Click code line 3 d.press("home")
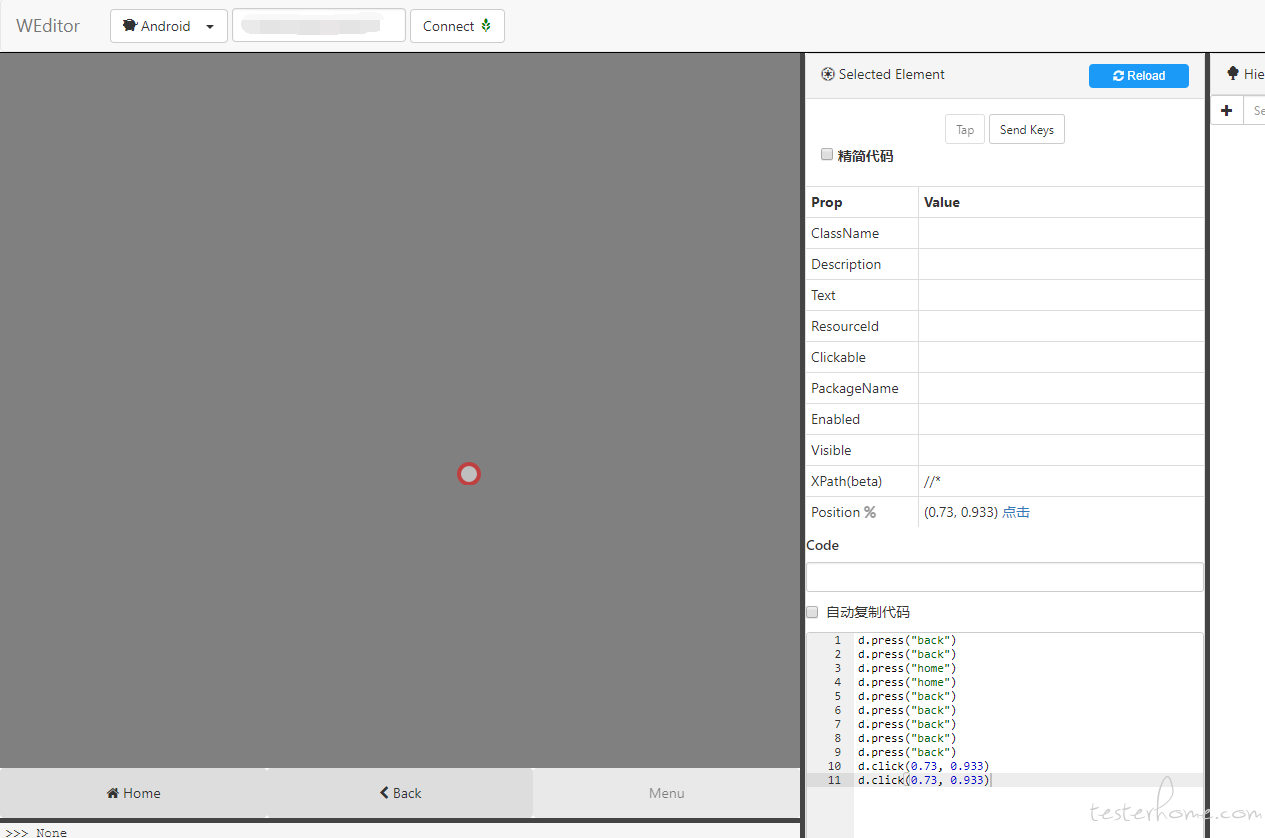The height and width of the screenshot is (838, 1265). (907, 668)
